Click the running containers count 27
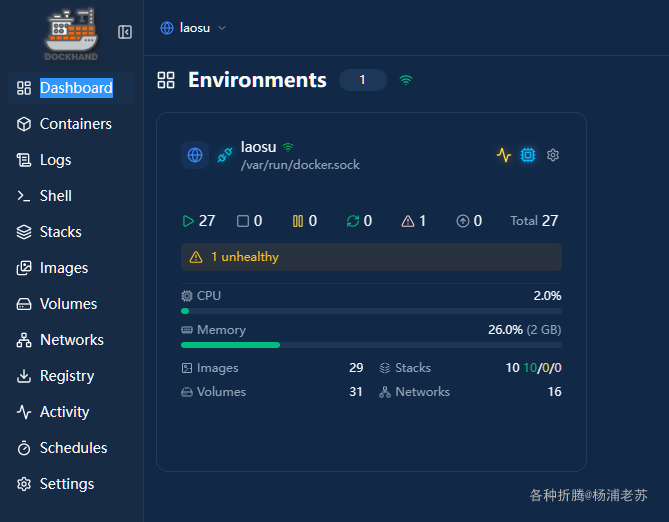This screenshot has width=669, height=522. (199, 221)
